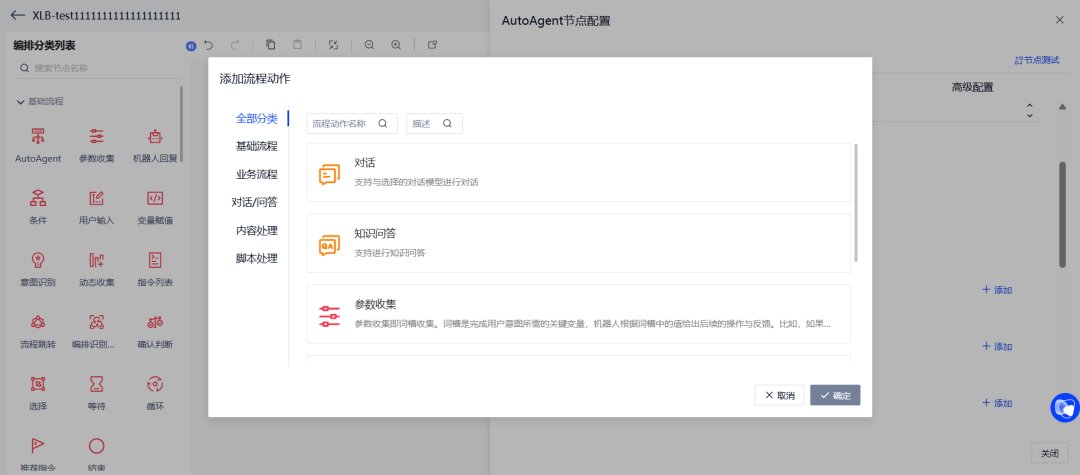Close the AutoAgent节点配置 panel

click(x=1059, y=20)
